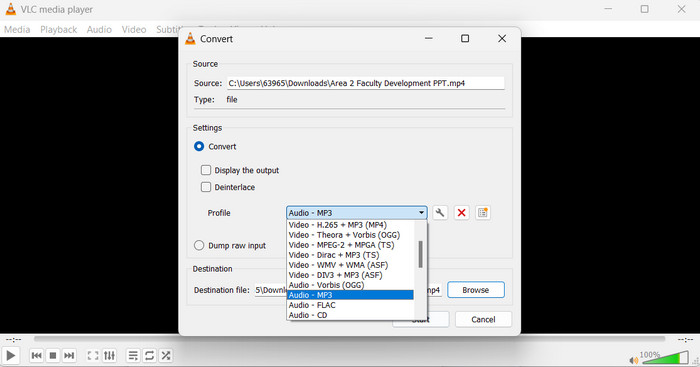Choose highlighted Audio - MP3 list entry
The image size is (700, 367).
click(350, 295)
